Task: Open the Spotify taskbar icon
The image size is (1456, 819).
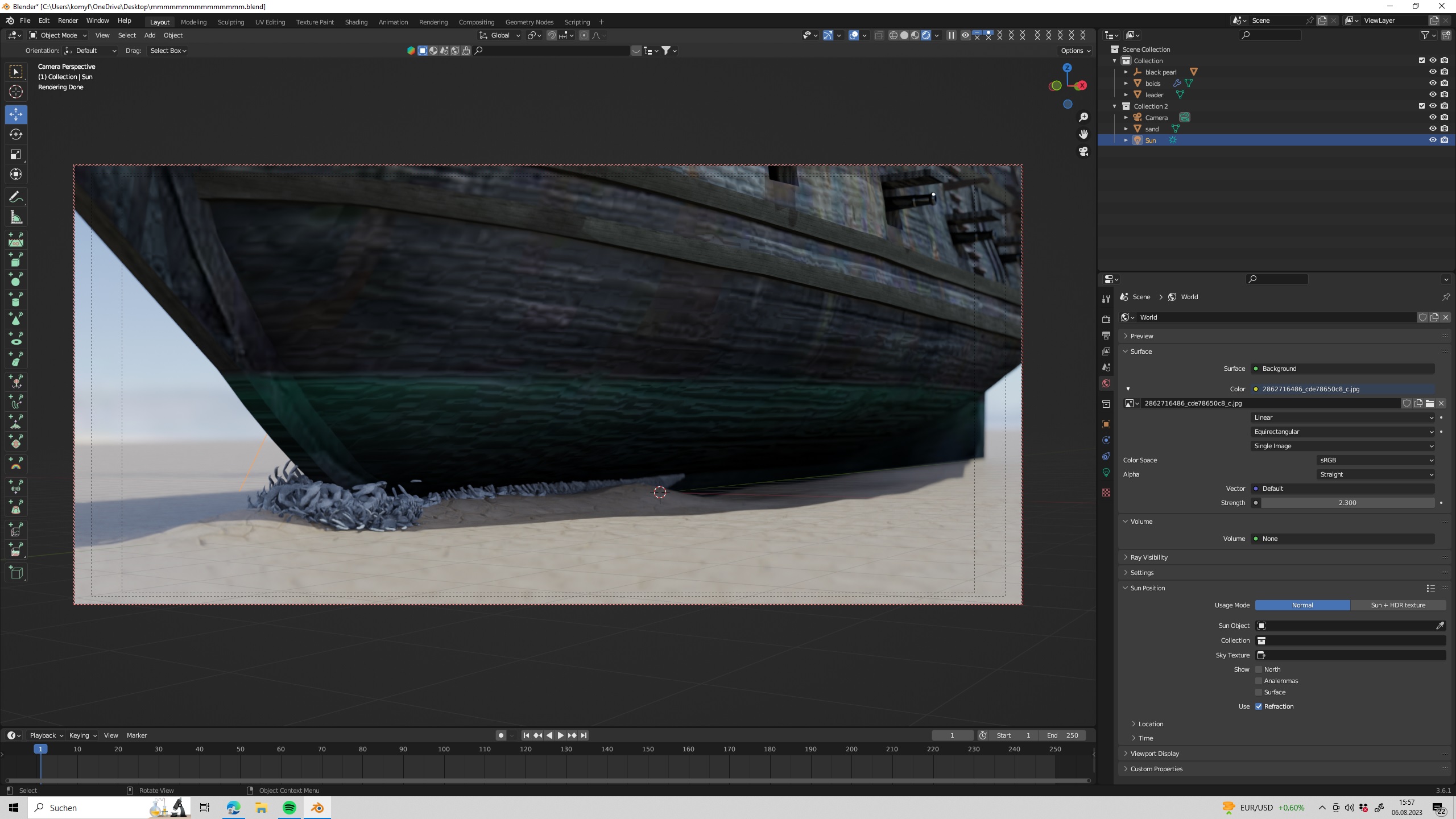Action: (289, 808)
